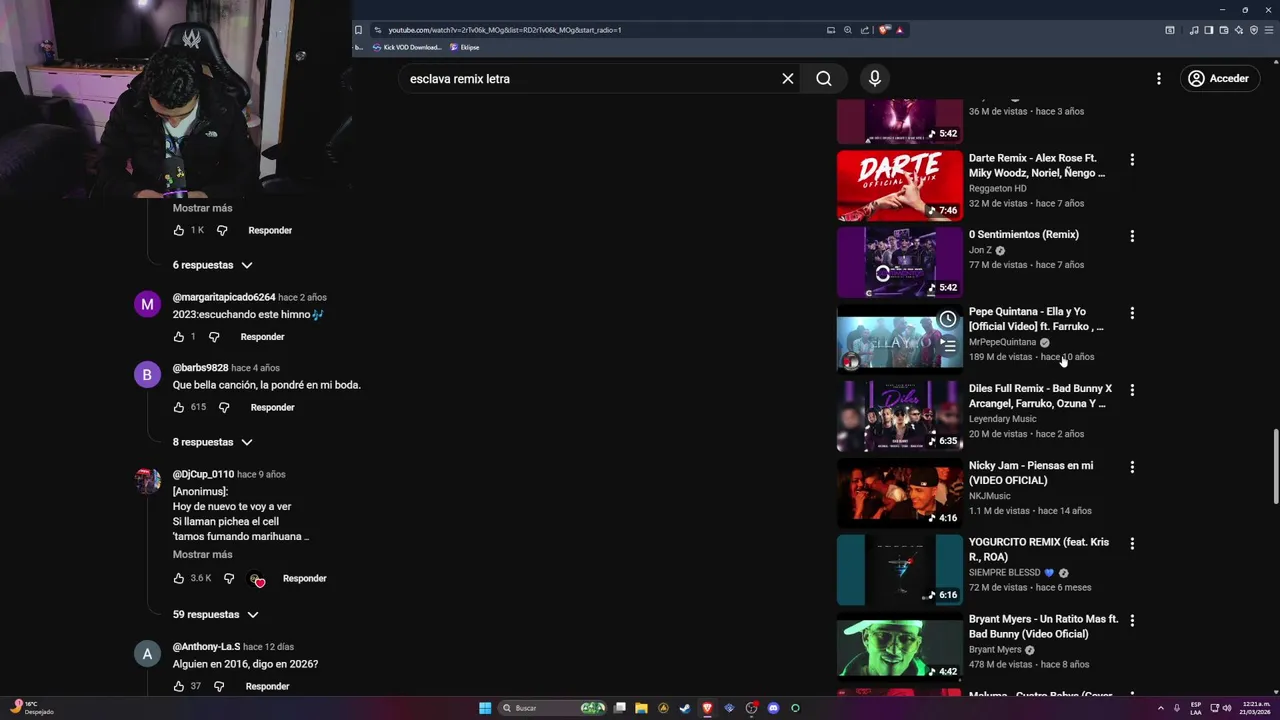Start voice search with the microphone icon

click(875, 78)
